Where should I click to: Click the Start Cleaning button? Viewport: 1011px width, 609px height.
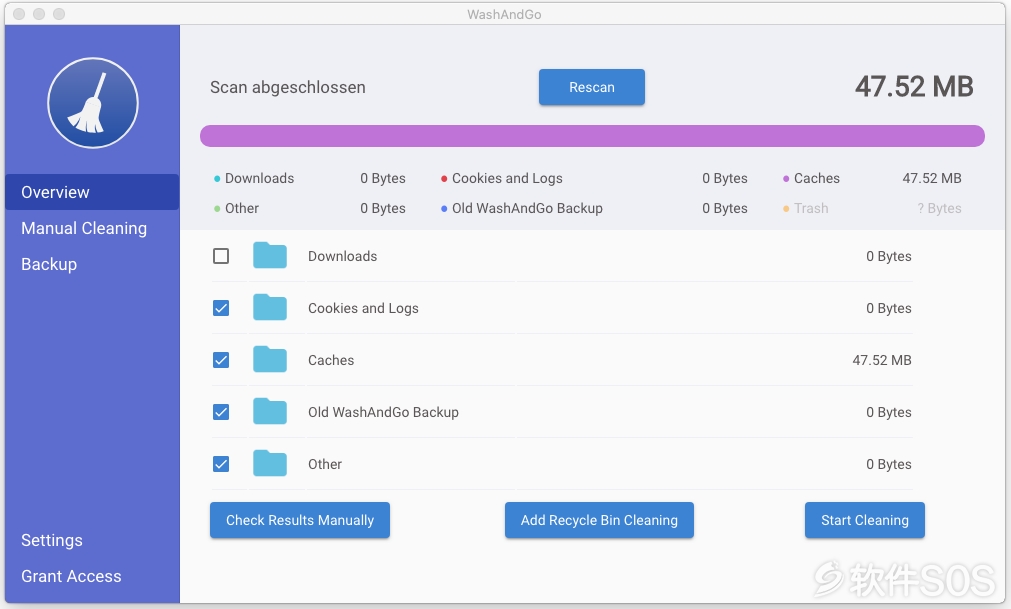(865, 520)
